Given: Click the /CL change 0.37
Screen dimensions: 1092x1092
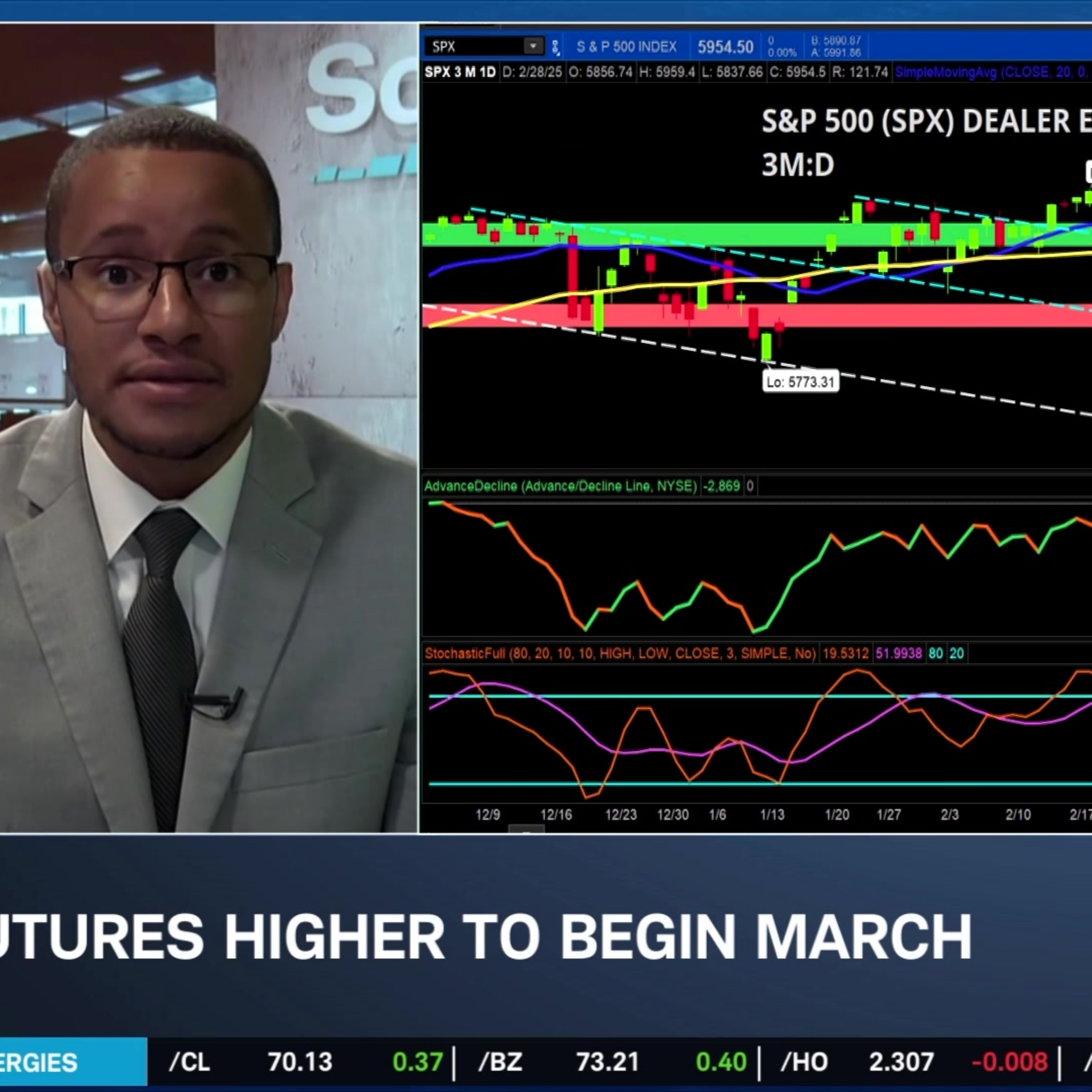Looking at the screenshot, I should (418, 1062).
